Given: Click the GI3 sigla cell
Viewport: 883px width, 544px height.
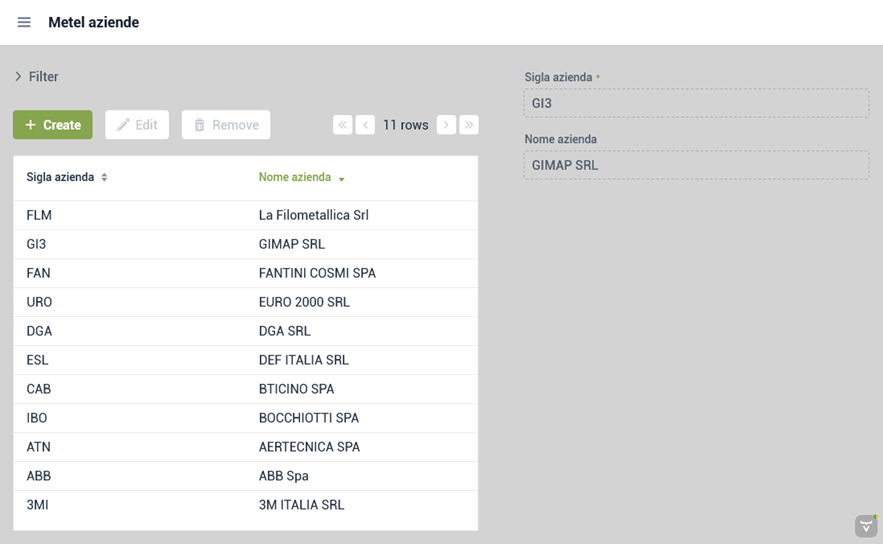Looking at the screenshot, I should pos(36,244).
